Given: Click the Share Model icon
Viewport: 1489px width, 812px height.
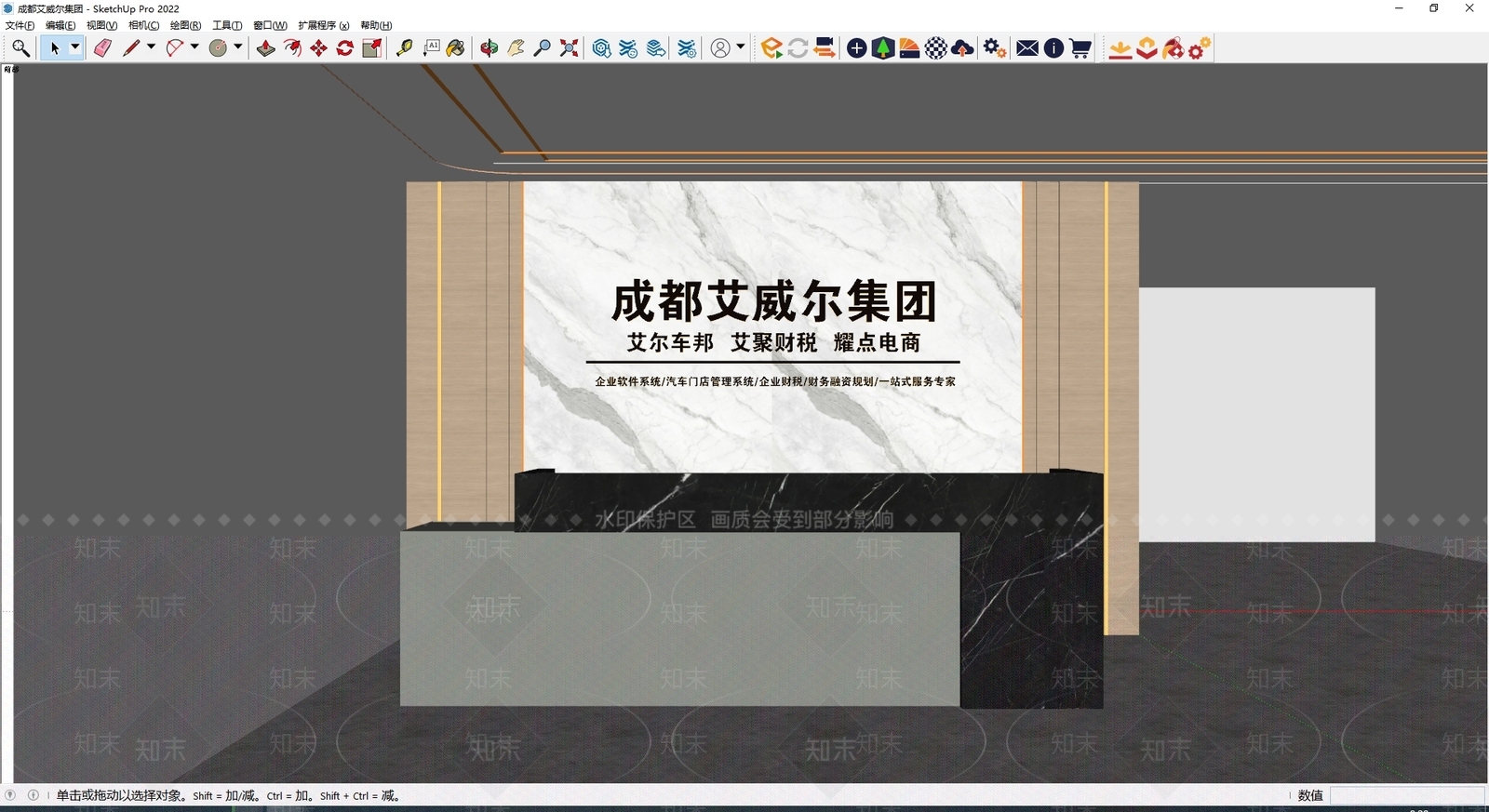Looking at the screenshot, I should point(629,48).
